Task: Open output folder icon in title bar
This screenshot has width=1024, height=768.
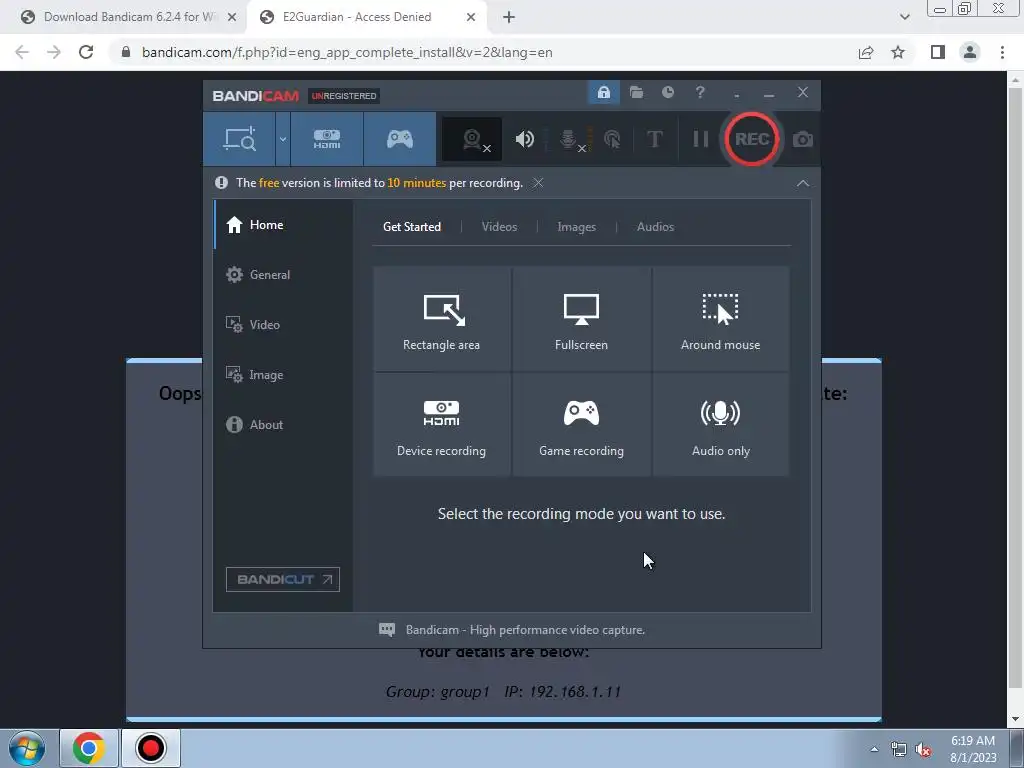Action: click(x=636, y=93)
